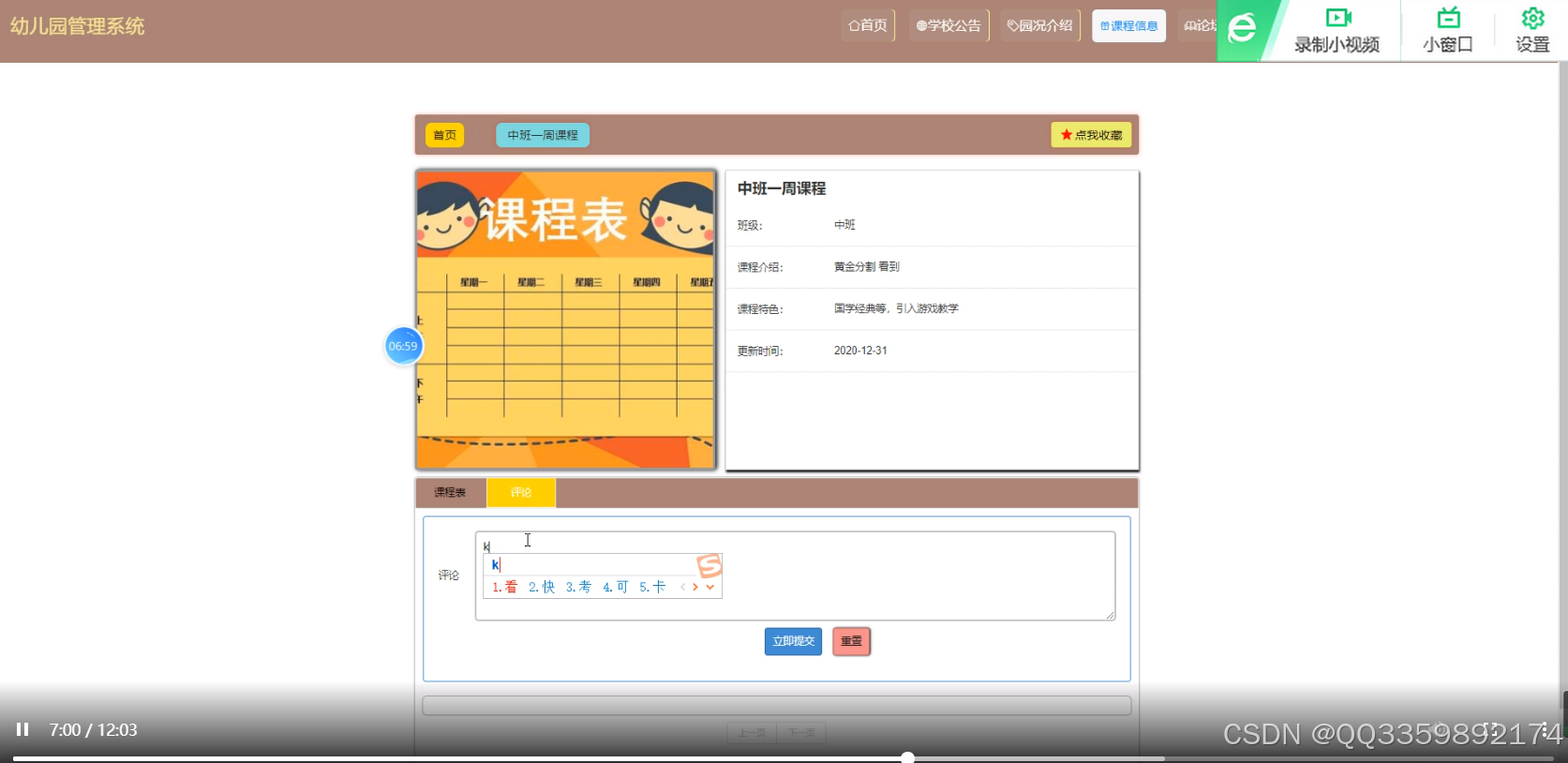Start 录制小视频 recording
Screen dimensions: 1568x763
tap(1337, 30)
